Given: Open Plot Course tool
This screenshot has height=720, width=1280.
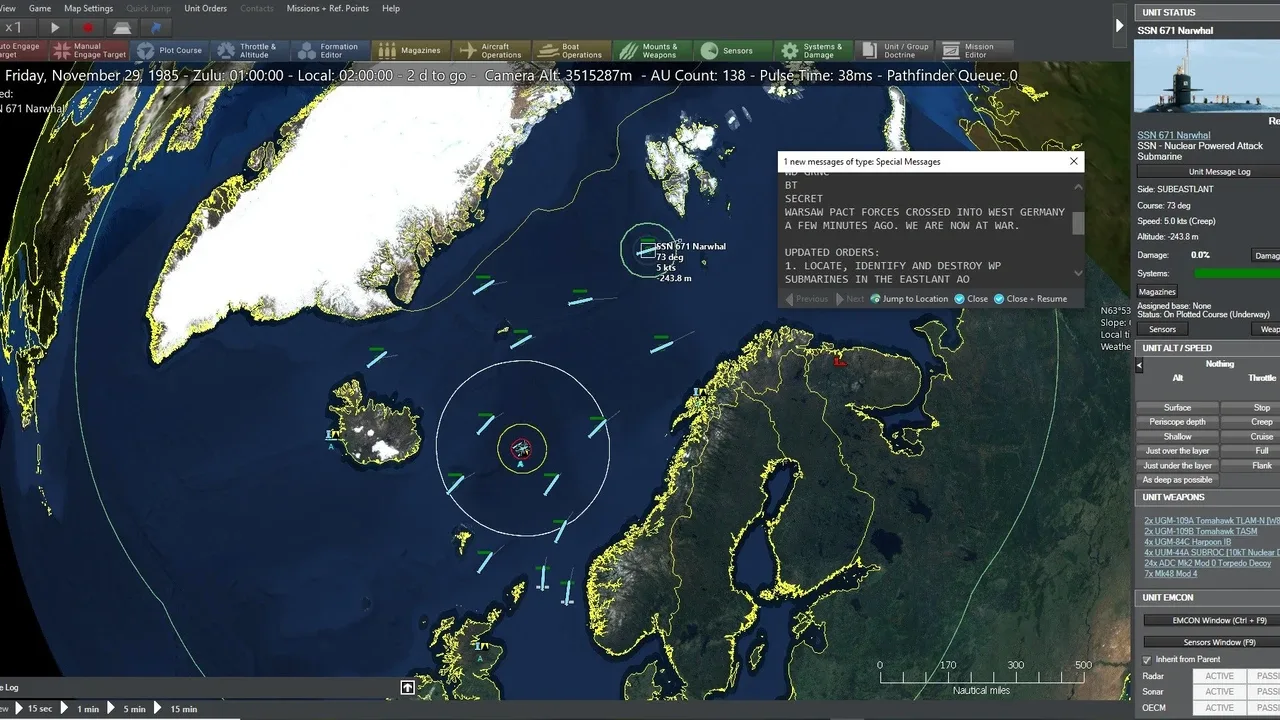Looking at the screenshot, I should coord(170,50).
